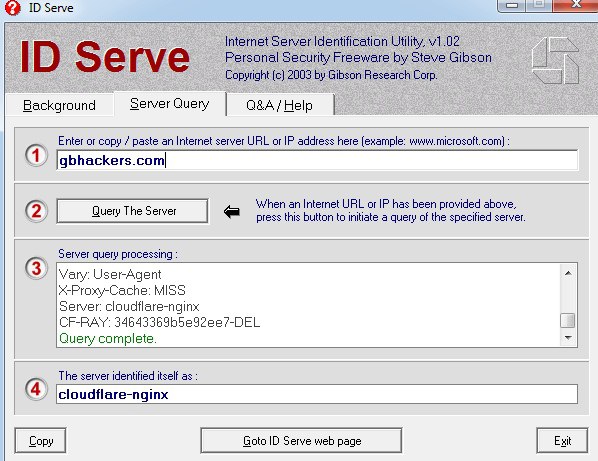Select the Server Query tab
The image size is (598, 461).
click(x=170, y=104)
